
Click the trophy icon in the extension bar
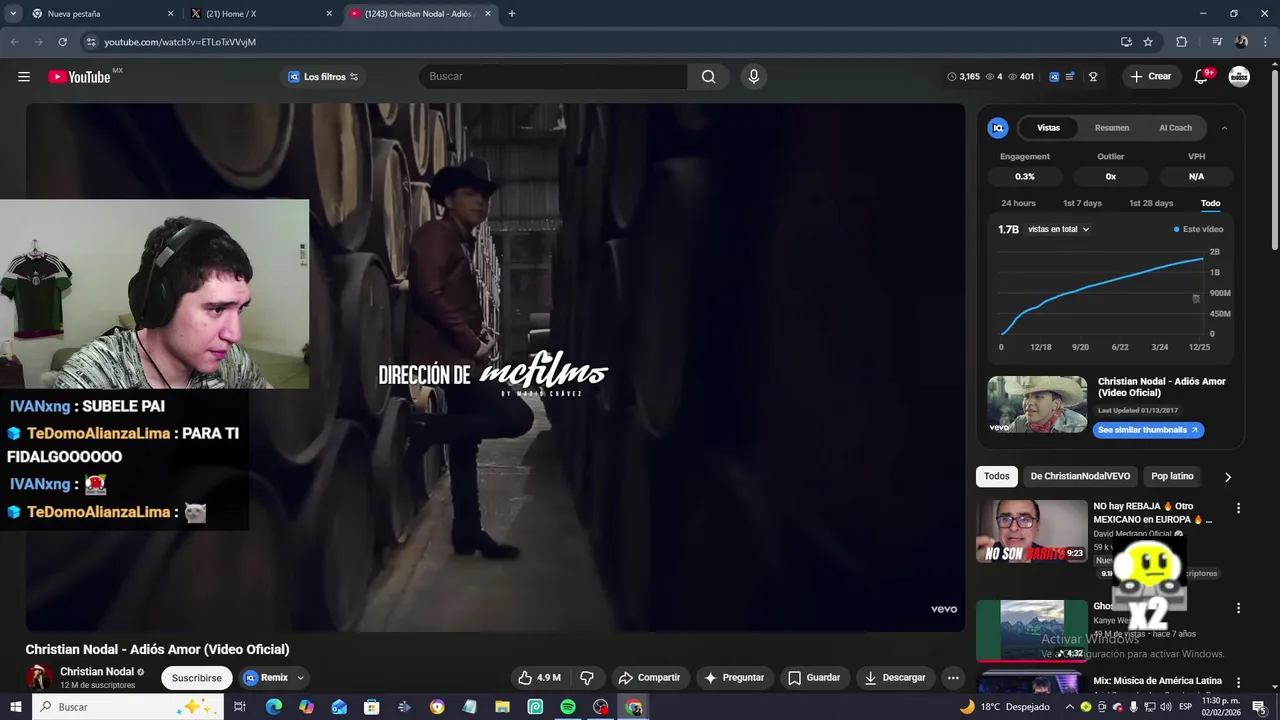coord(1093,77)
